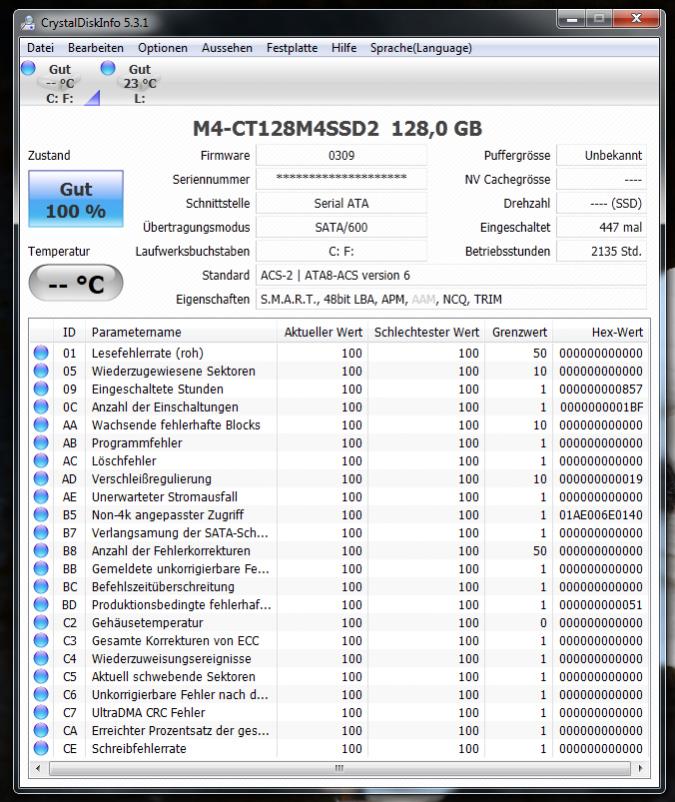Click the Grenzwert column header
675x802 pixels.
click(519, 332)
